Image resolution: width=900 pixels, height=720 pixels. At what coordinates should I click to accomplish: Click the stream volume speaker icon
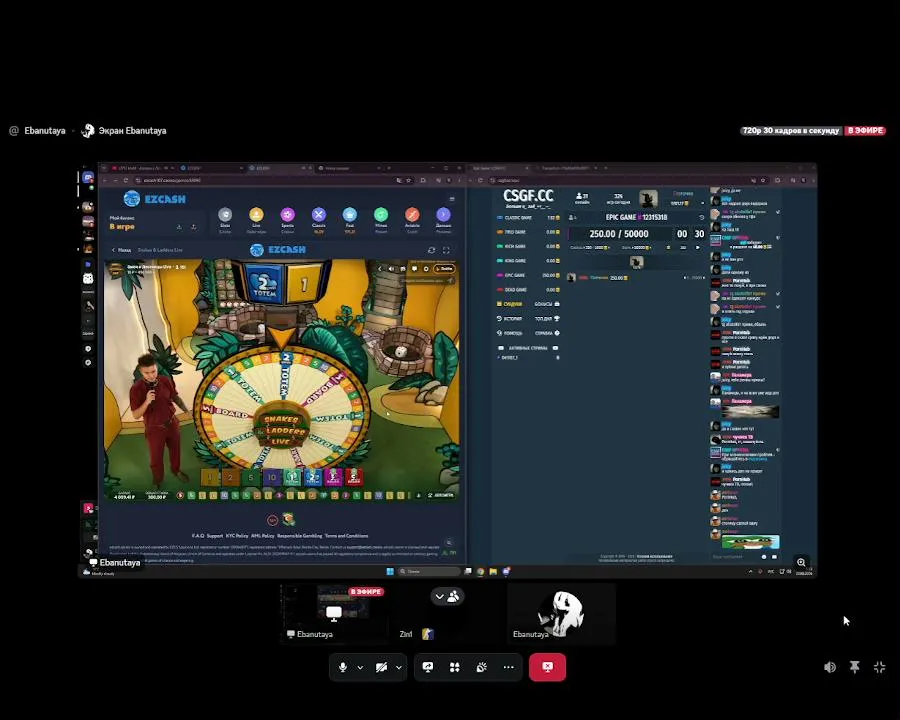[830, 667]
